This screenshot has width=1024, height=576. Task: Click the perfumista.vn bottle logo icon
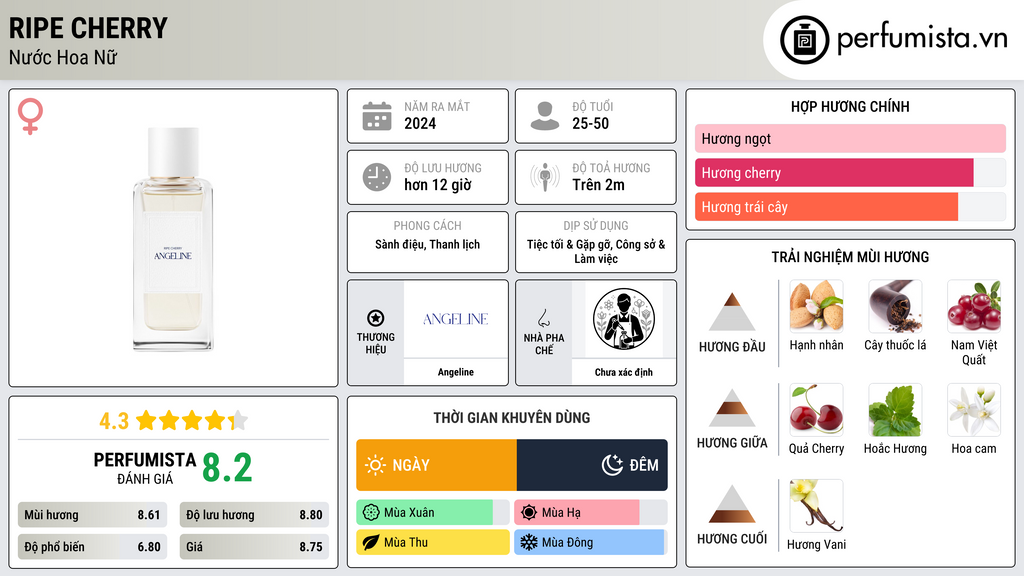(x=804, y=40)
